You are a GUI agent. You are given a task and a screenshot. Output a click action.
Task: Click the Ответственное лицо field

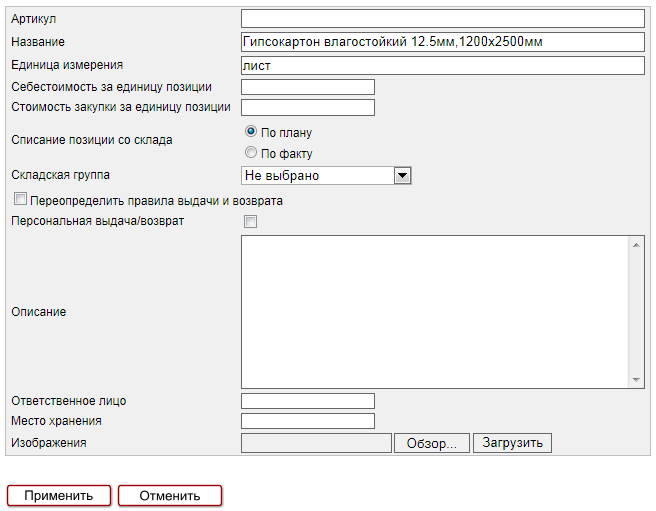[x=308, y=401]
